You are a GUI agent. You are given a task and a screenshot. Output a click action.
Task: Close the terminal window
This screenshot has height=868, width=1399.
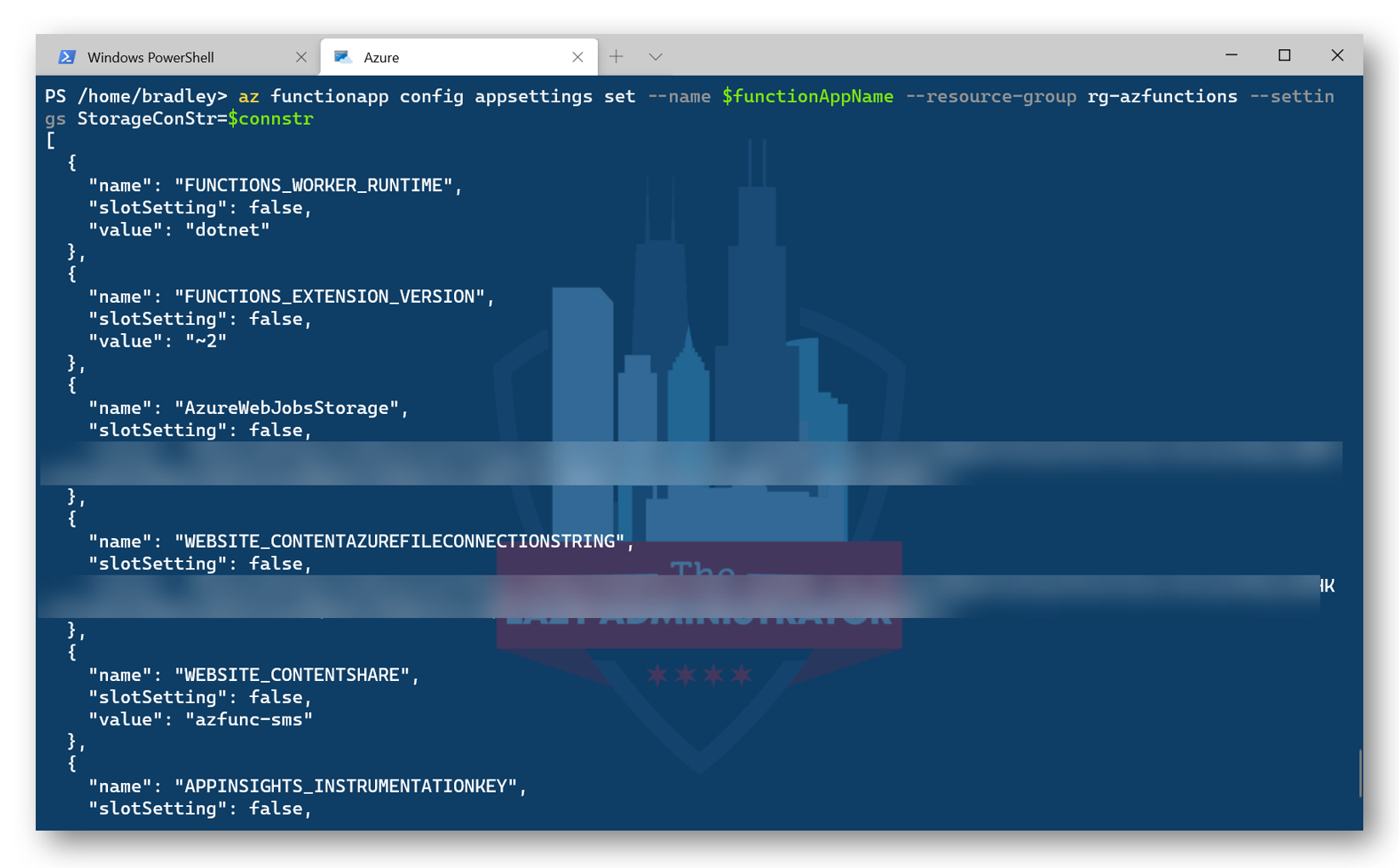(x=1338, y=55)
